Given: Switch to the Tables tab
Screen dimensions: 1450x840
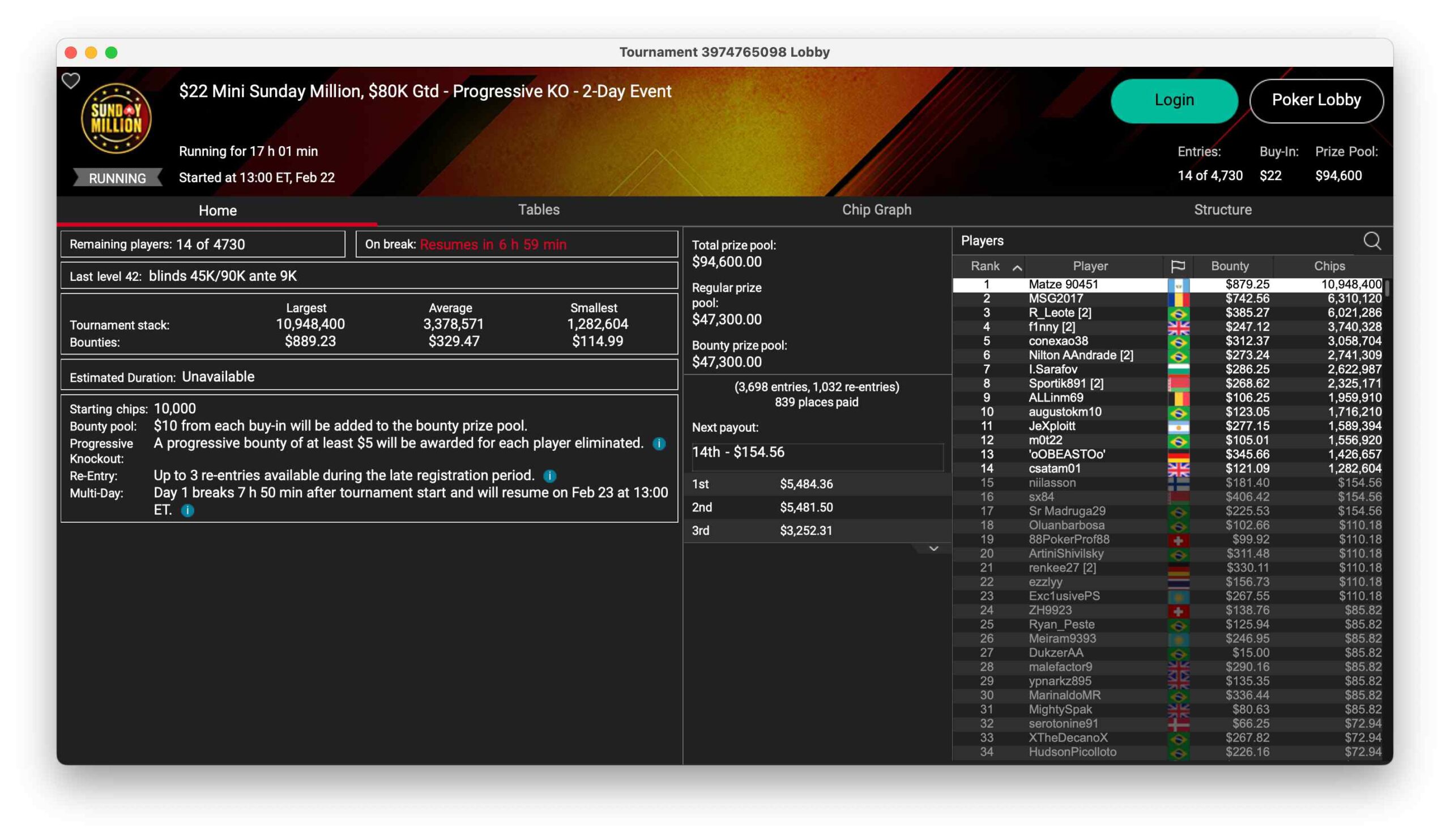Looking at the screenshot, I should pyautogui.click(x=539, y=210).
